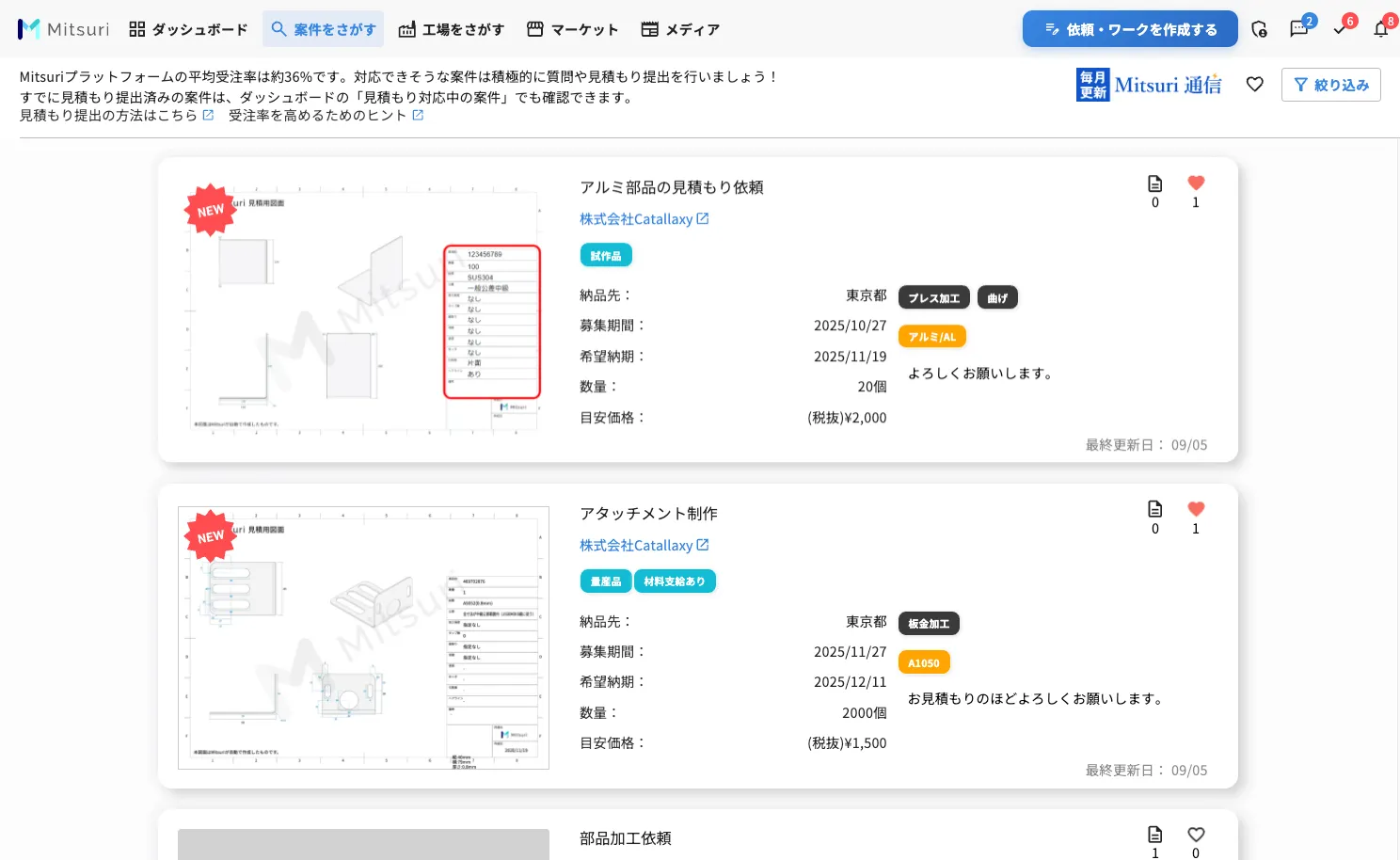Viewport: 1400px width, 860px height.
Task: Click (税抜)¥2,000 price text
Action: click(x=847, y=418)
